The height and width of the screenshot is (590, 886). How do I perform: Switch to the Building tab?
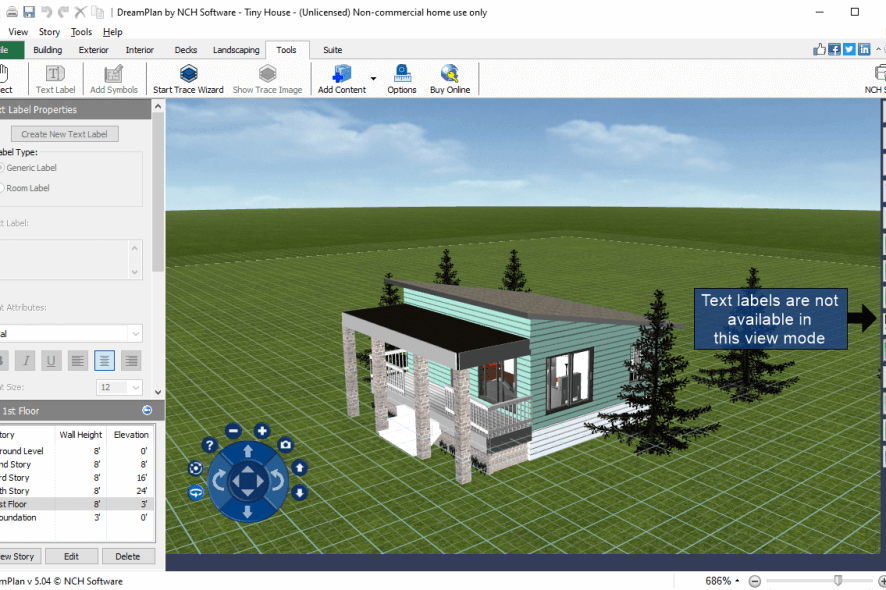point(47,50)
